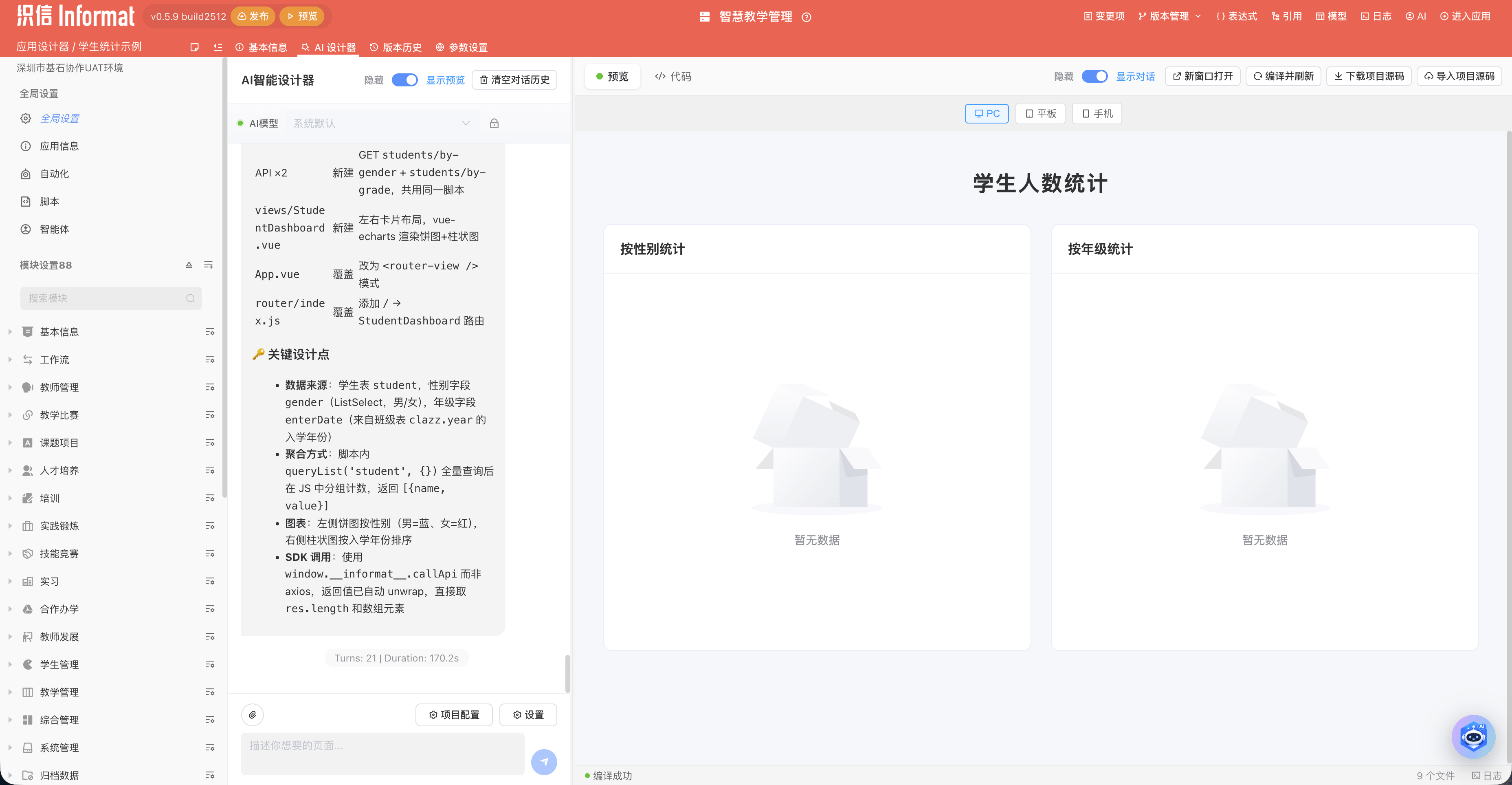
Task: Open settings icon for 课题项目 module
Action: (x=209, y=443)
